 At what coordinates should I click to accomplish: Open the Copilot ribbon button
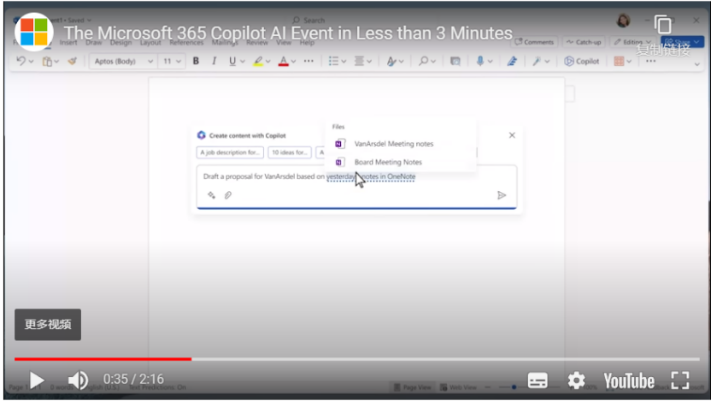(x=582, y=61)
